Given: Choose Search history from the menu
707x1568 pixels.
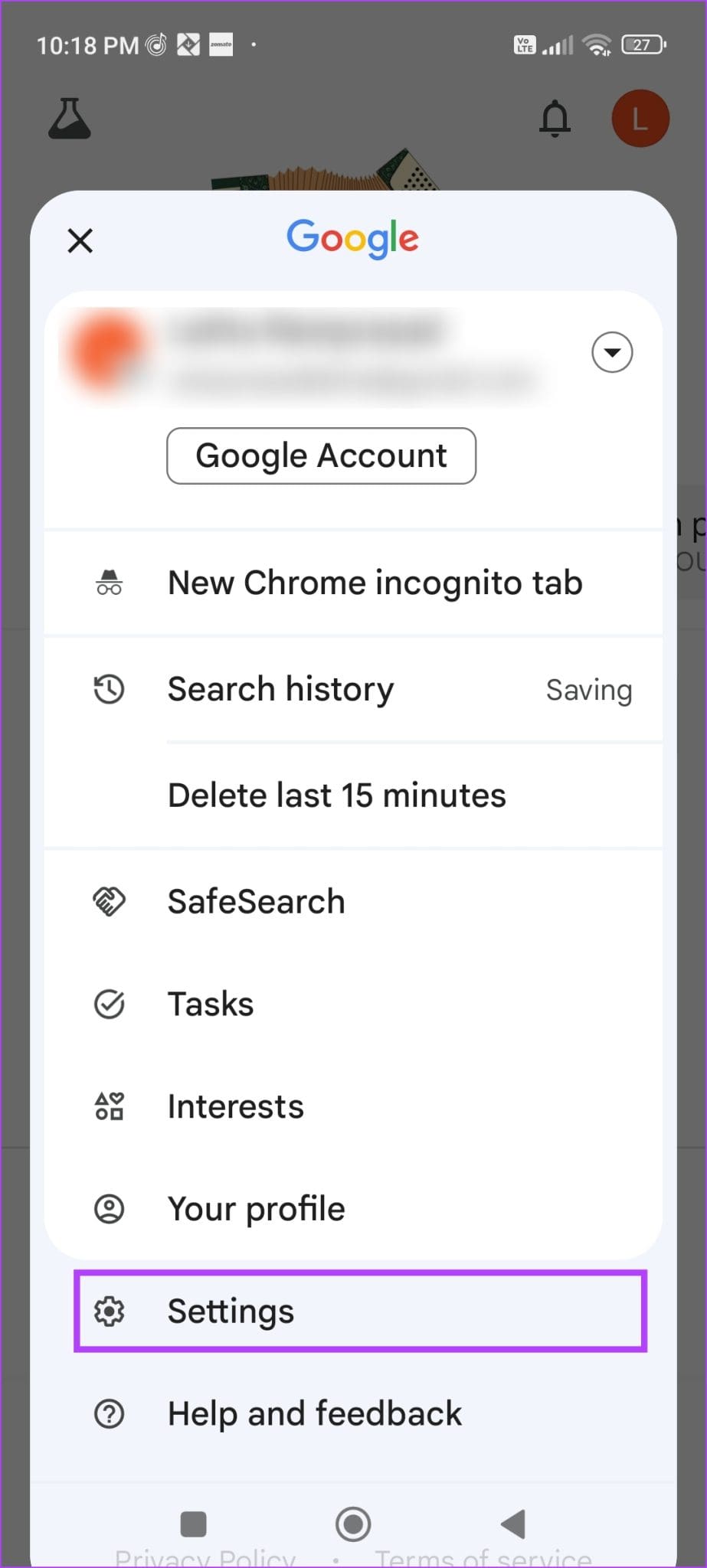Looking at the screenshot, I should 280,689.
